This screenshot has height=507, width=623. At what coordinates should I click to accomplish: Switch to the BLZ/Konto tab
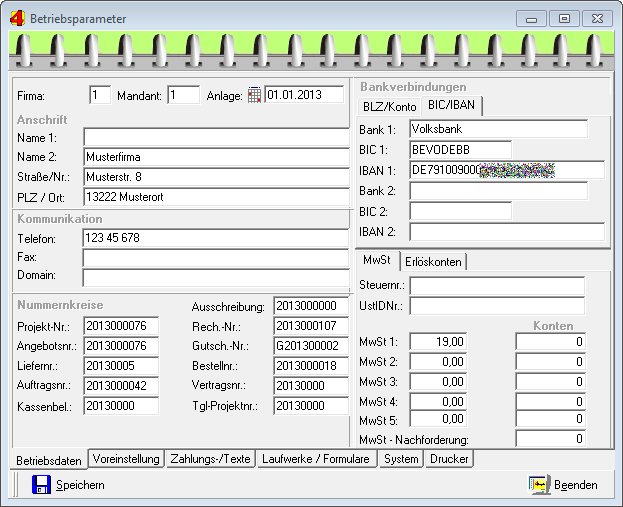click(x=389, y=106)
